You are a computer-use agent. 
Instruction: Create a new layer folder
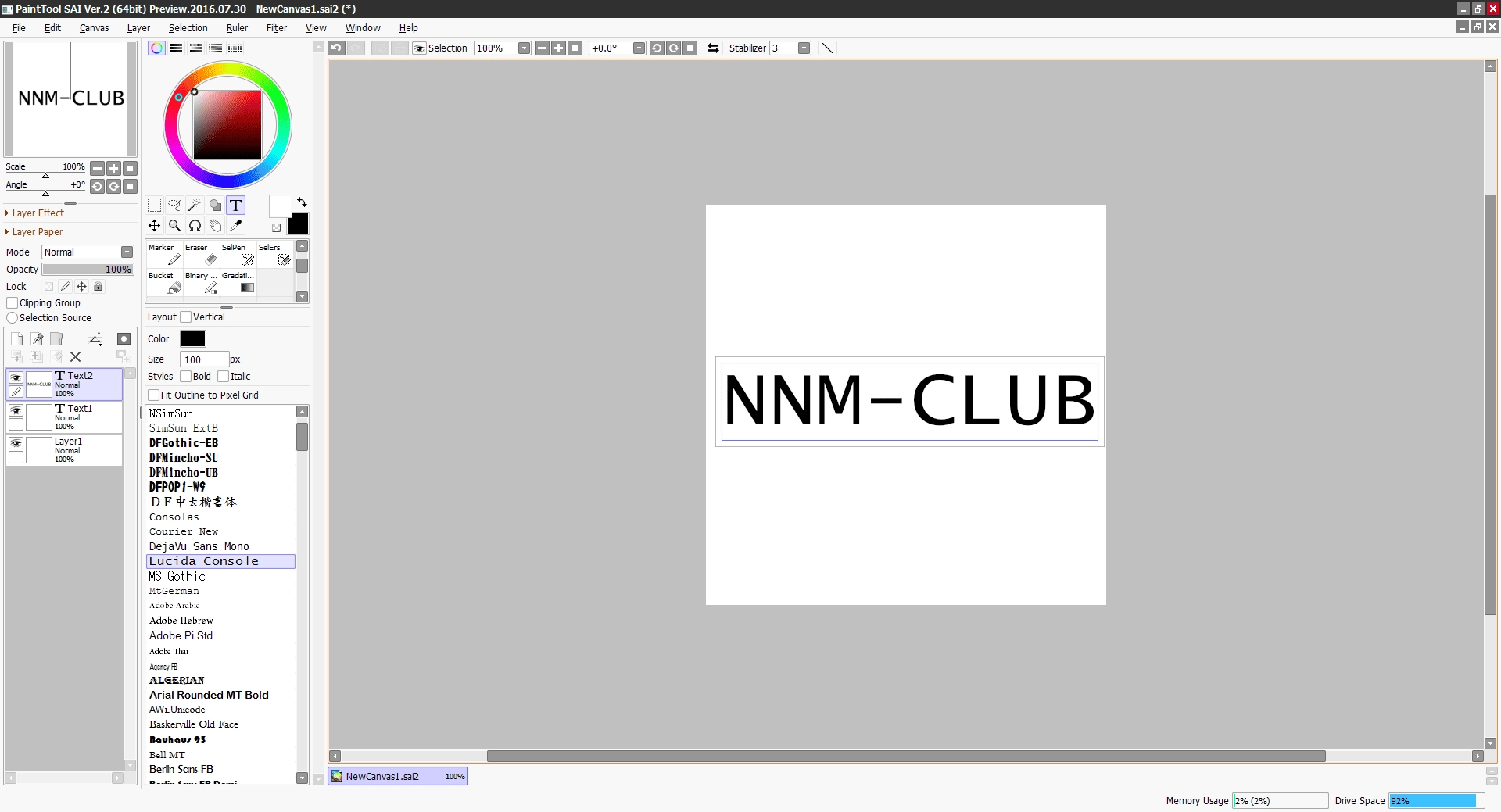pyautogui.click(x=56, y=339)
